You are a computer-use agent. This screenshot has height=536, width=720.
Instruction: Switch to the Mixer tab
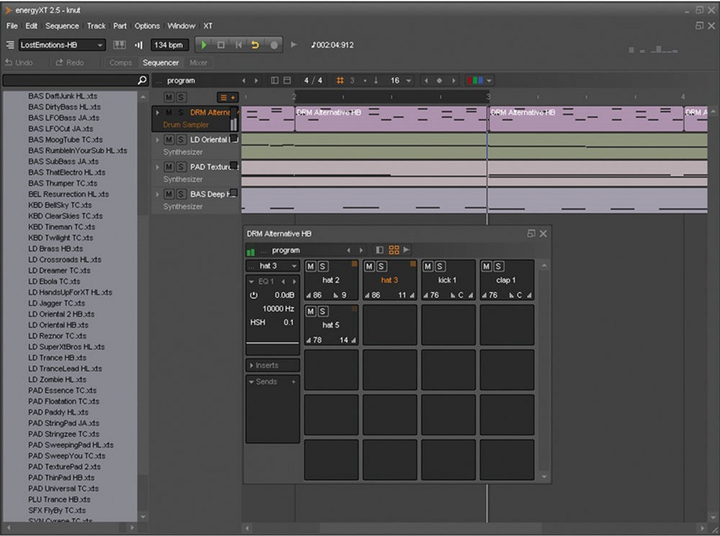[198, 63]
